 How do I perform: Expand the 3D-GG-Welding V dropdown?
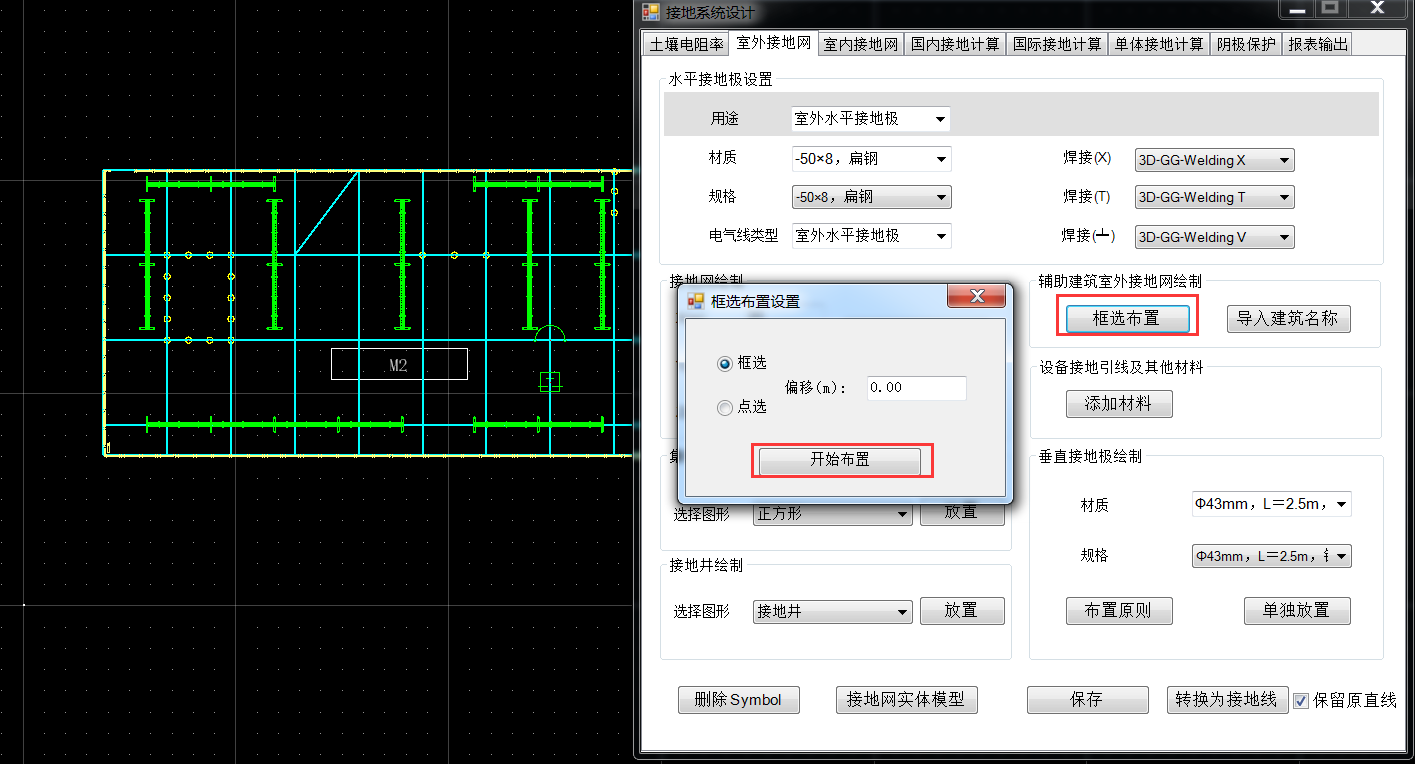1215,237
